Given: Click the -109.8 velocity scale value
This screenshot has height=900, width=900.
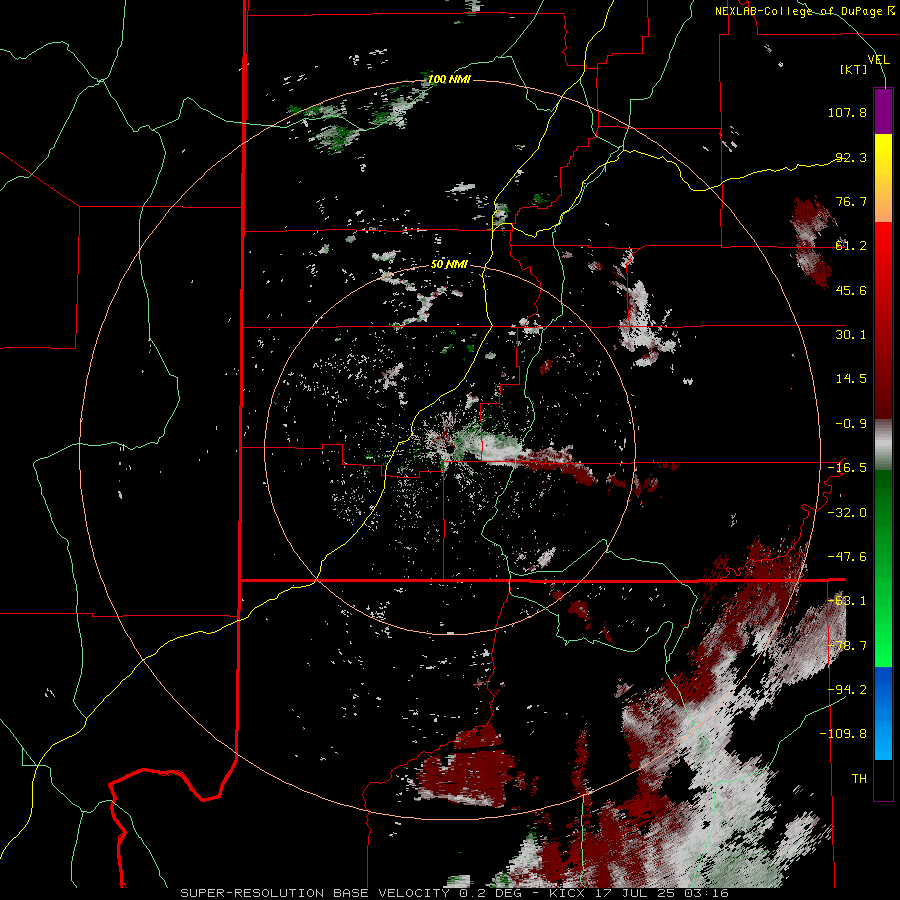Looking at the screenshot, I should [x=843, y=734].
